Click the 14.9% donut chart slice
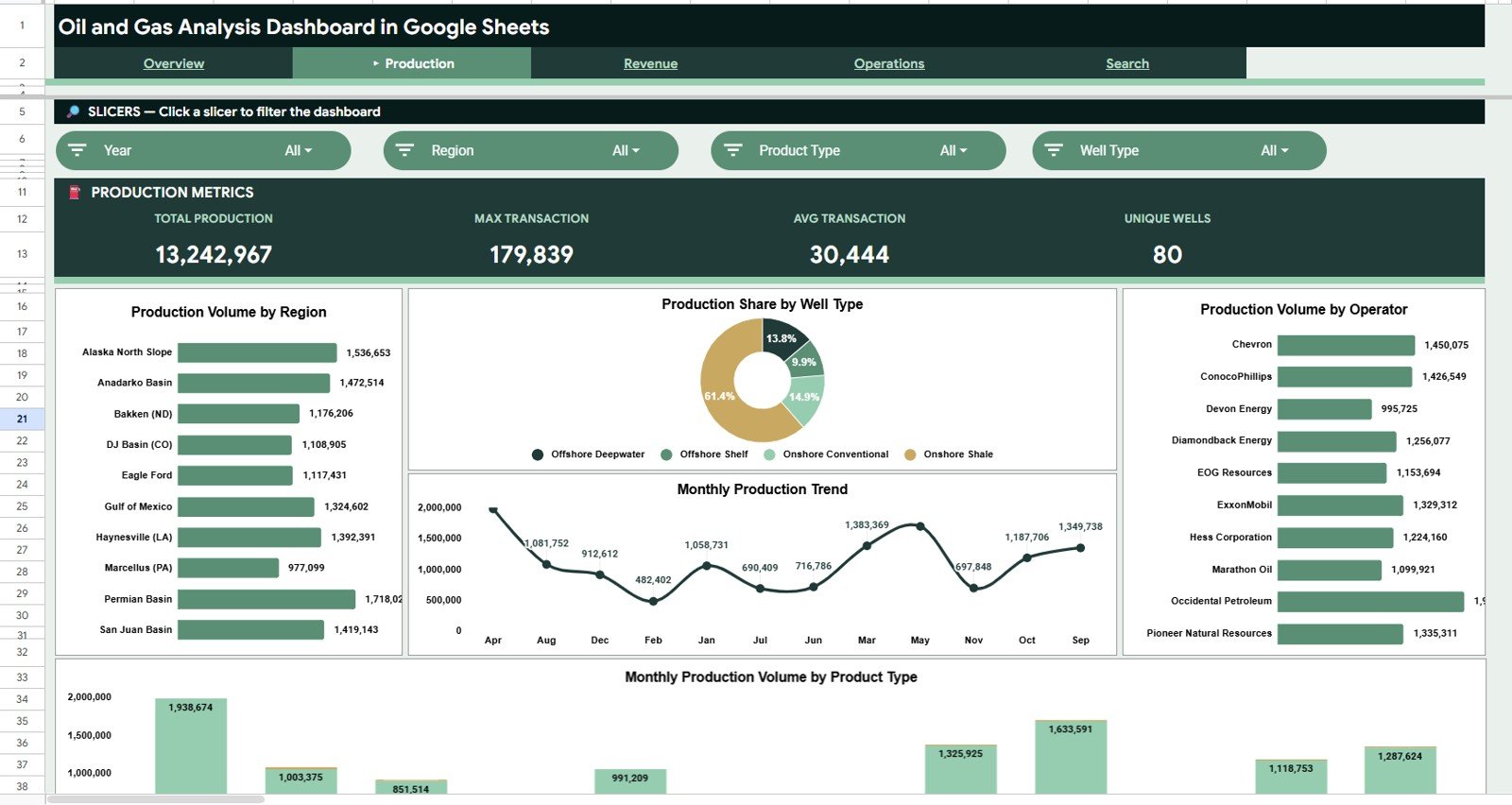The width and height of the screenshot is (1512, 805). click(x=805, y=398)
